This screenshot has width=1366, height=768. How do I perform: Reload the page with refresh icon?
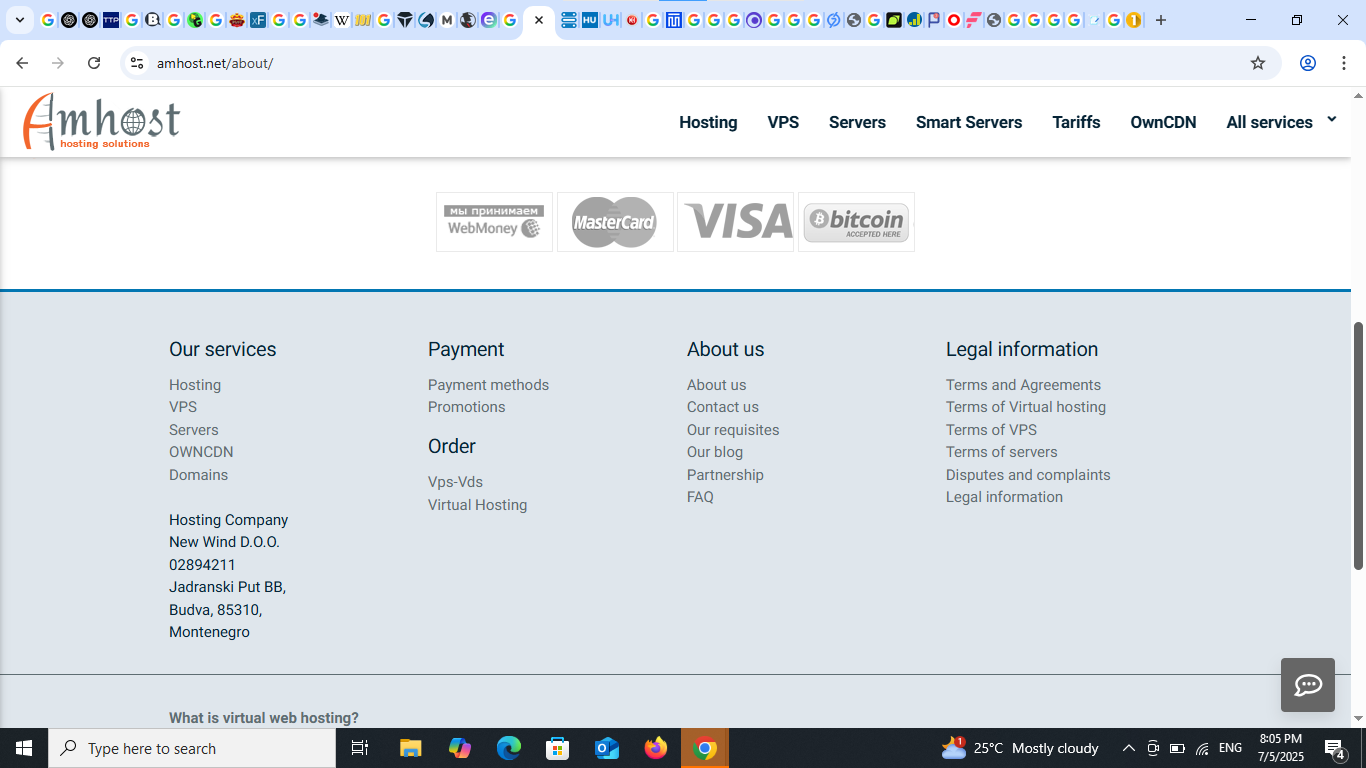pyautogui.click(x=94, y=63)
